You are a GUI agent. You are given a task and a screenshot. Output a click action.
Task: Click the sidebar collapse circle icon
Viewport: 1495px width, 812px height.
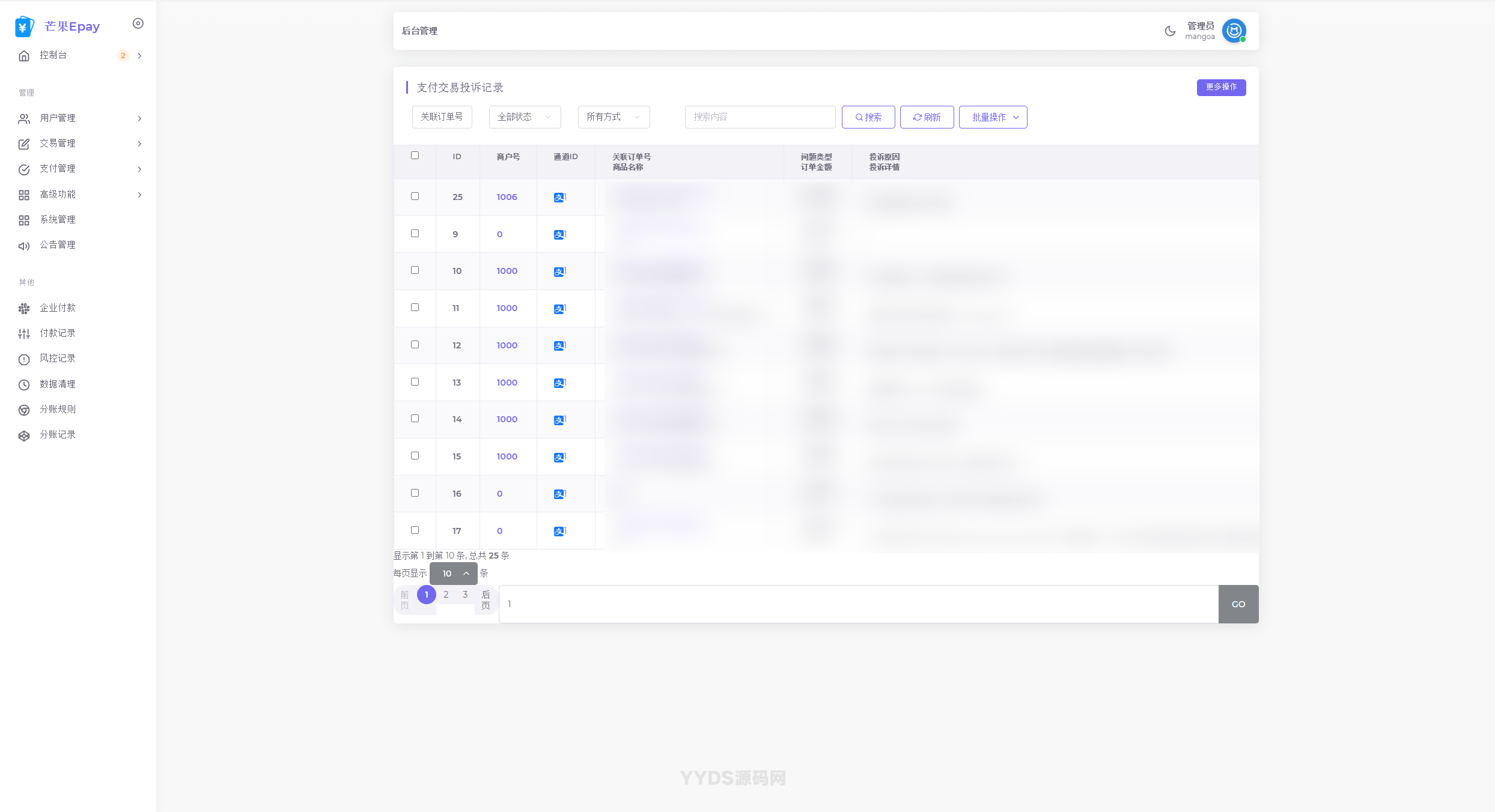138,23
